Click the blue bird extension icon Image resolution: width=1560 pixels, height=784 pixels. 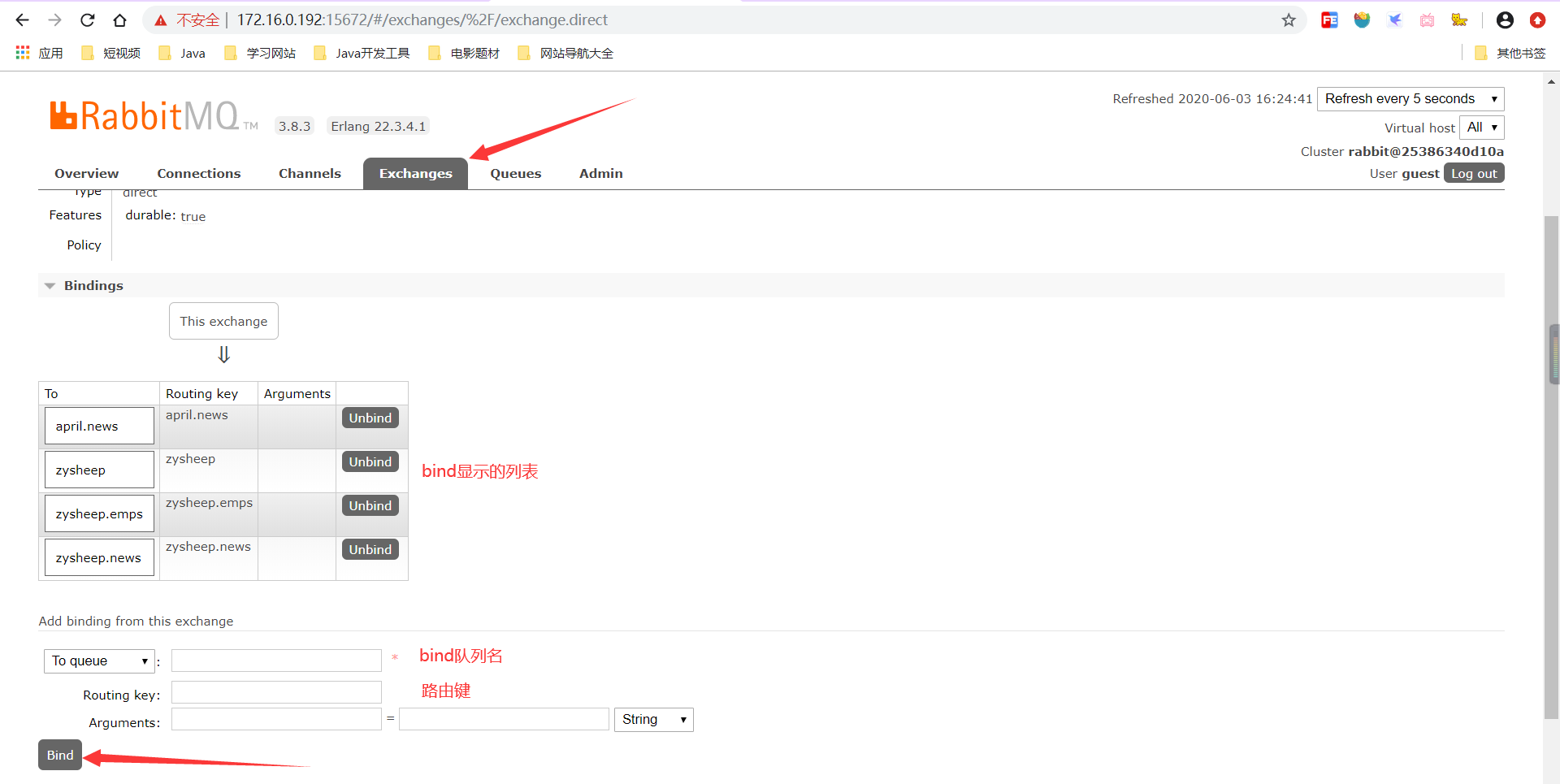coord(1394,20)
